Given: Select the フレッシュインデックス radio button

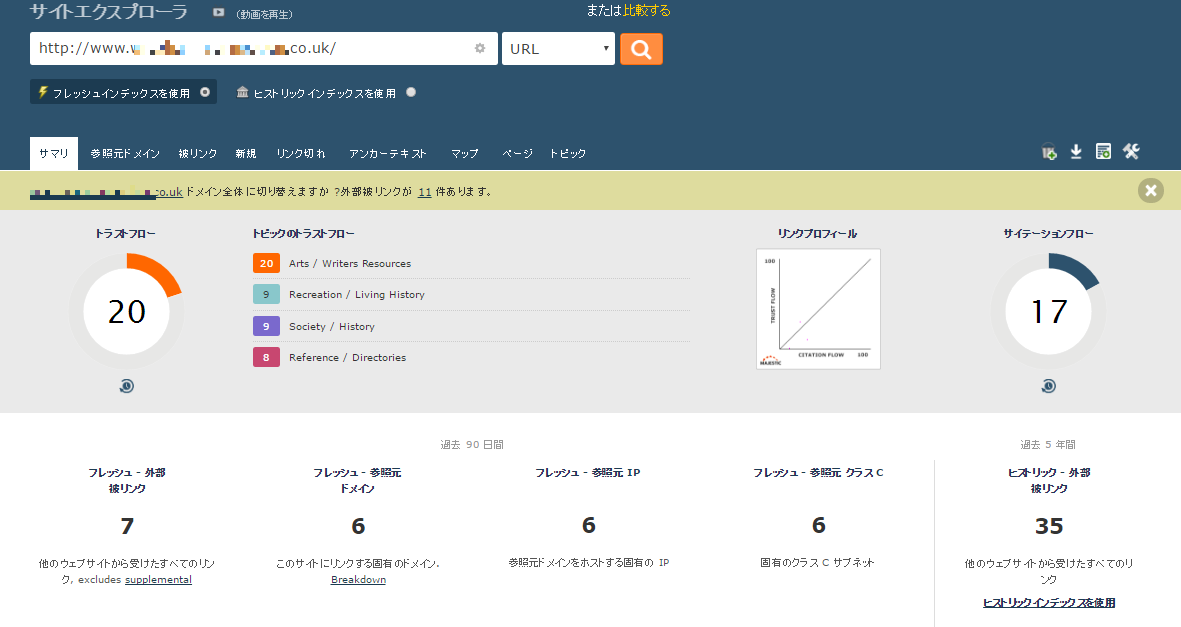Looking at the screenshot, I should click(x=205, y=92).
